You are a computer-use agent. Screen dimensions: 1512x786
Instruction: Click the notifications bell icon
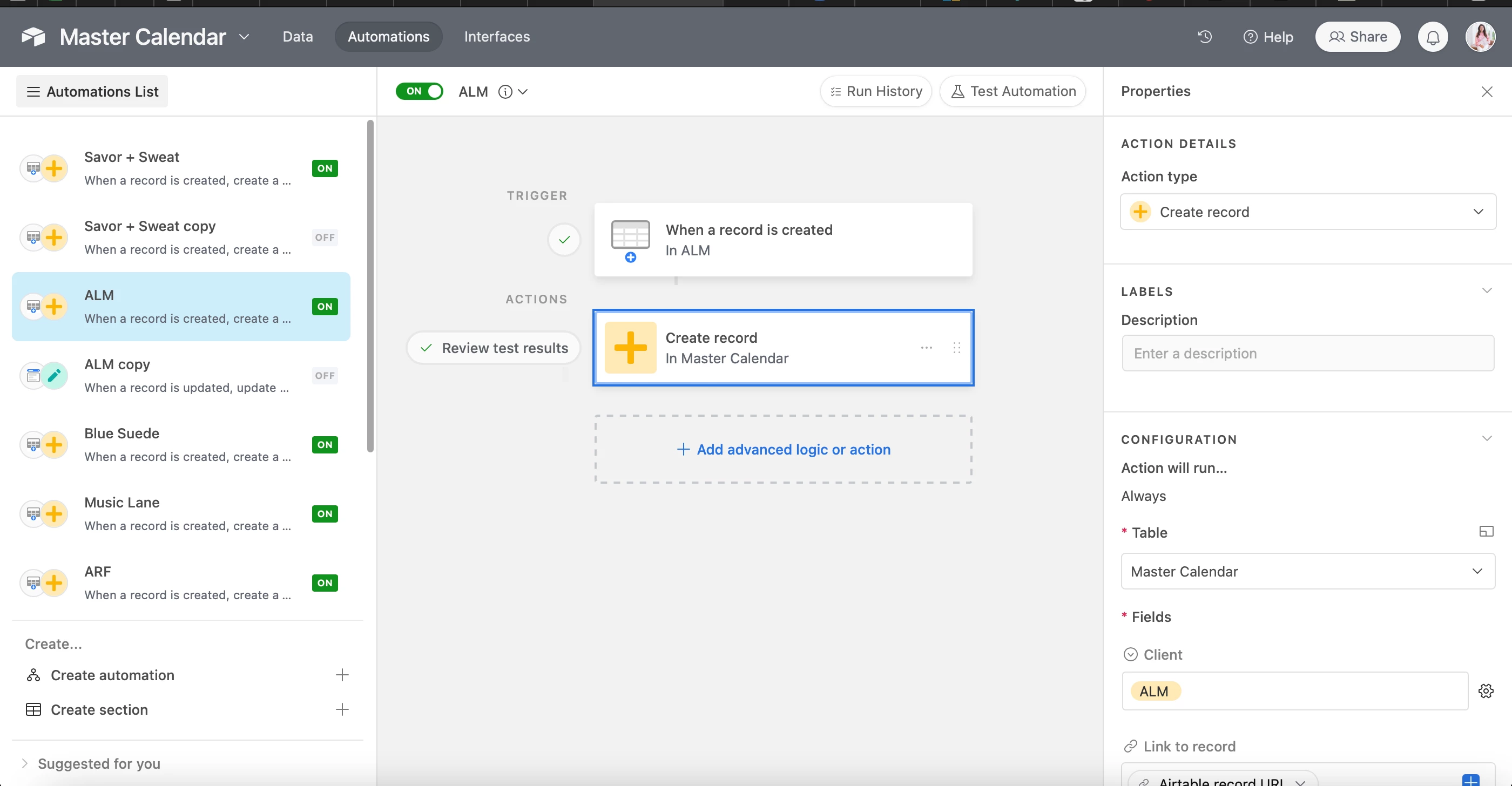tap(1433, 37)
